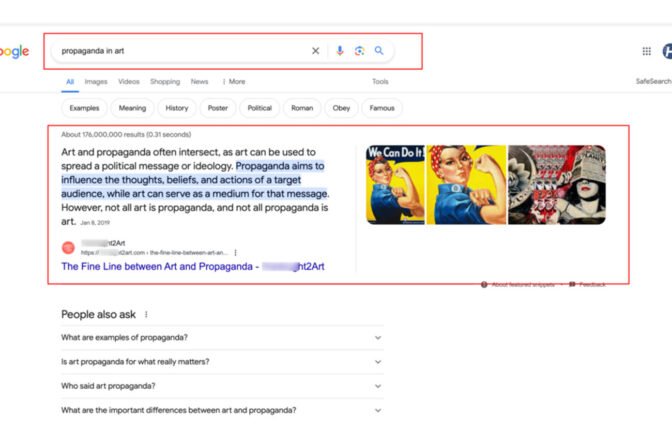Click the magnifying glass search icon

[x=379, y=51]
